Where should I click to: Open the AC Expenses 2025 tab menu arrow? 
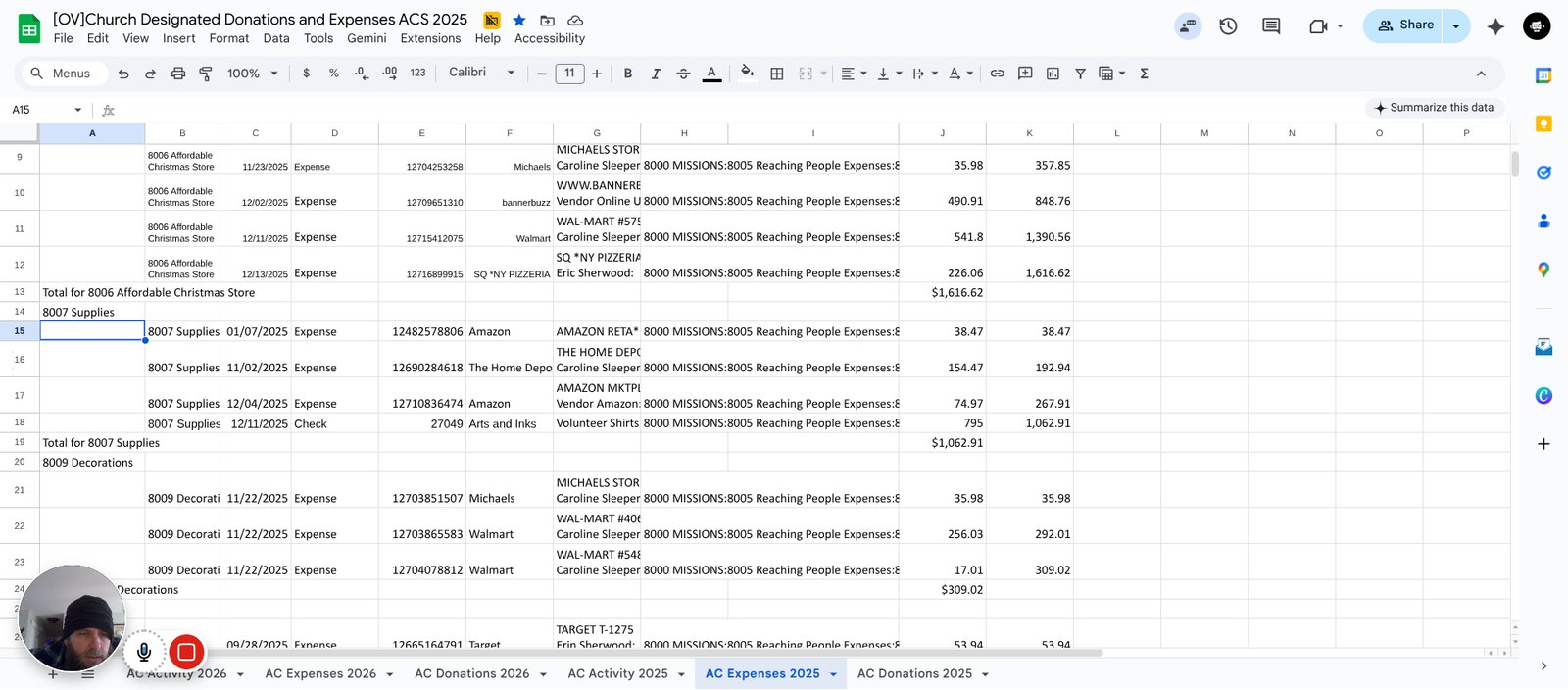(834, 674)
